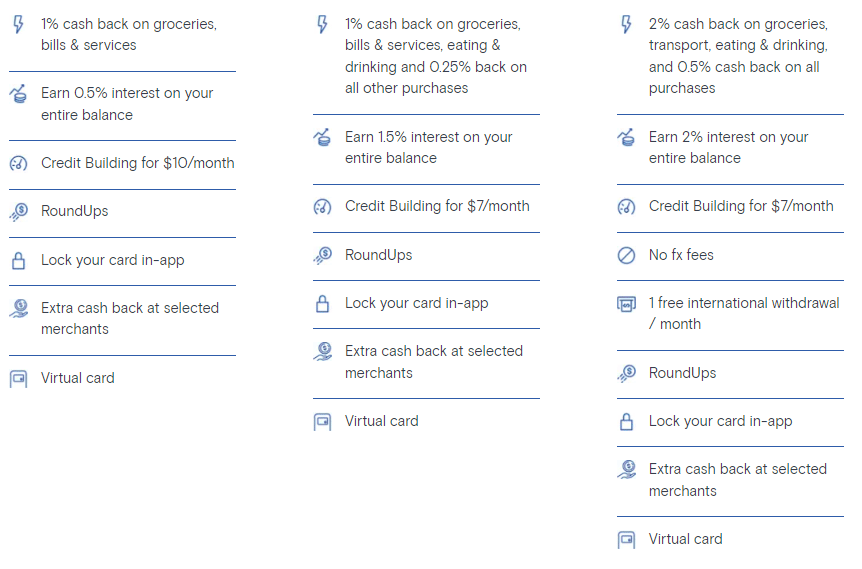Viewport: 862px width, 569px height.
Task: Click 'Lock your card in-app' in the first column
Action: [x=113, y=260]
